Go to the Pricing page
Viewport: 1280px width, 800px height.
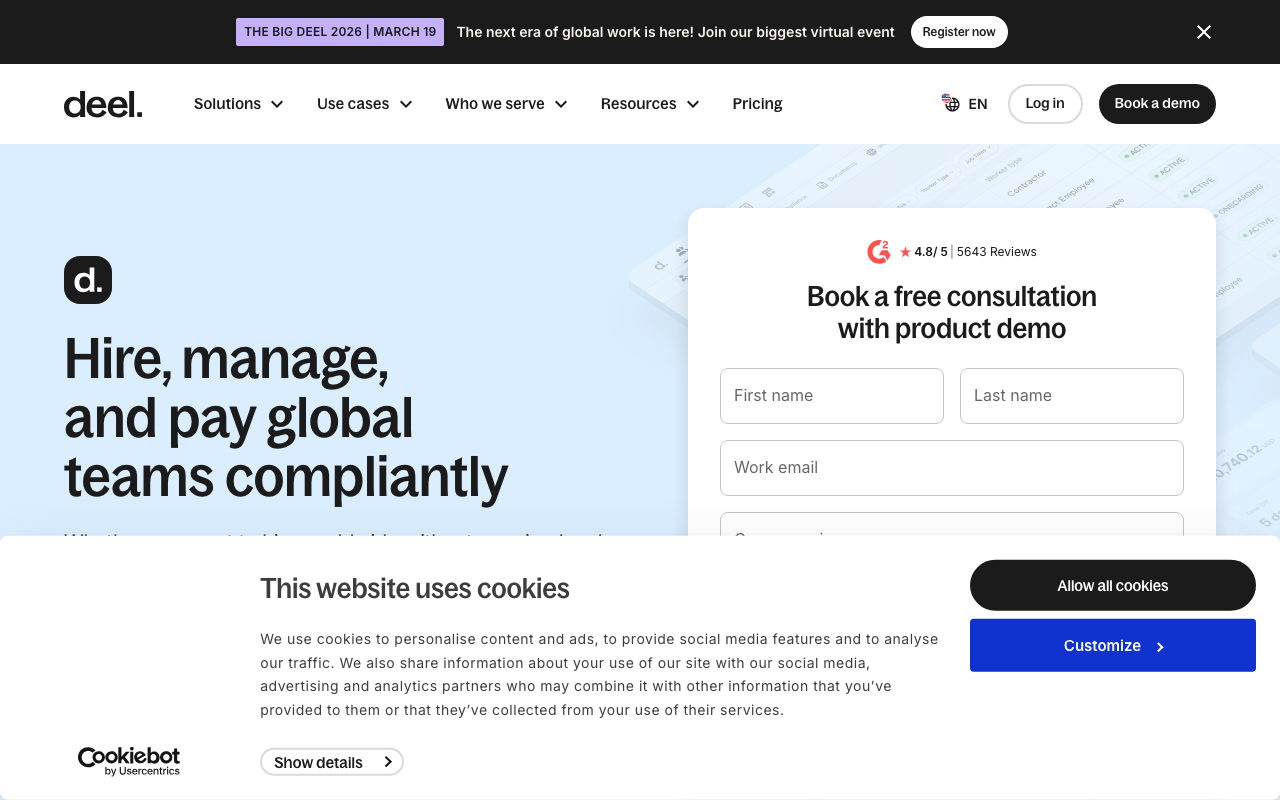[757, 104]
